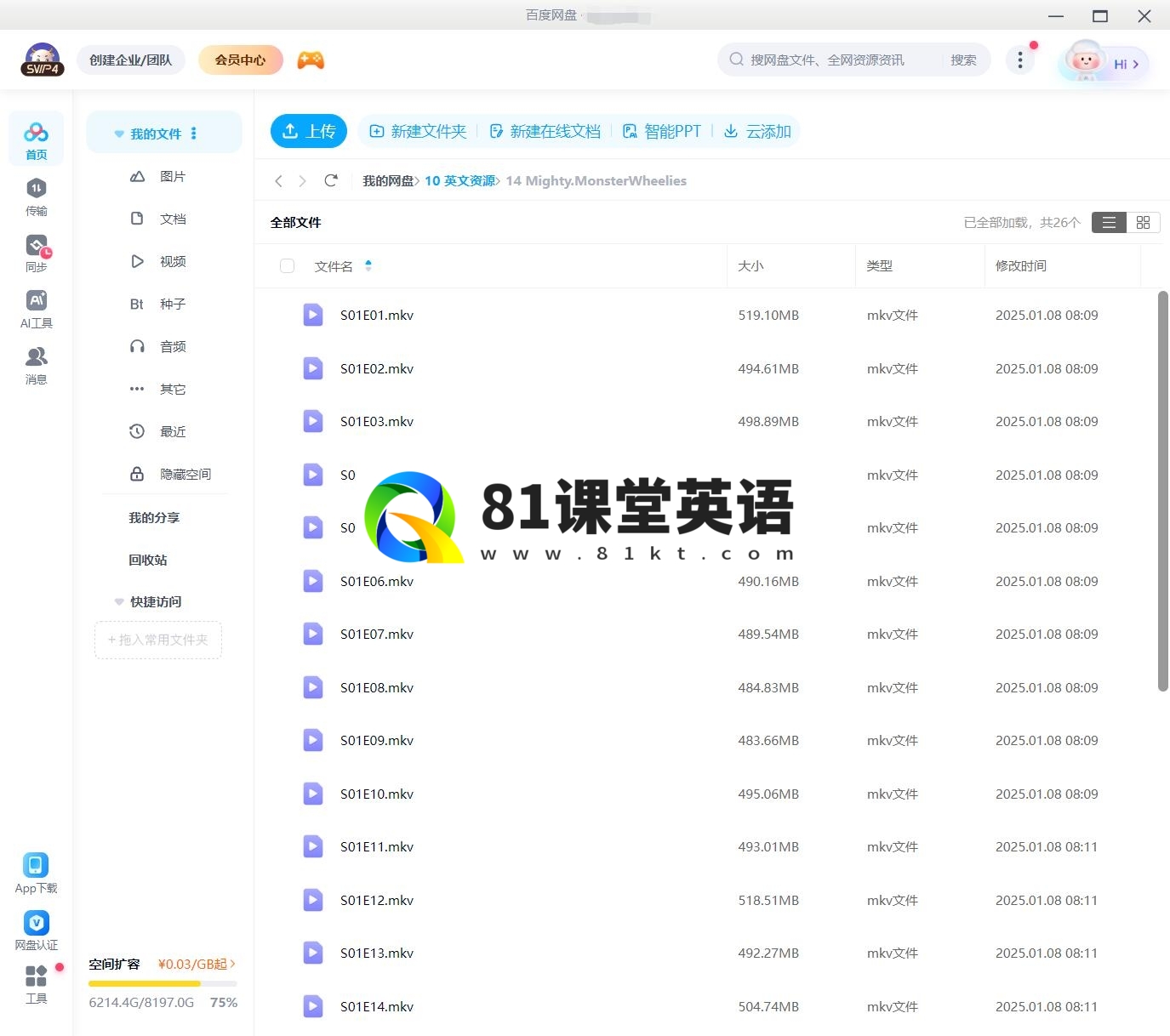Image resolution: width=1170 pixels, height=1036 pixels.
Task: Open the 网盘认证 icon
Action: coord(36,931)
